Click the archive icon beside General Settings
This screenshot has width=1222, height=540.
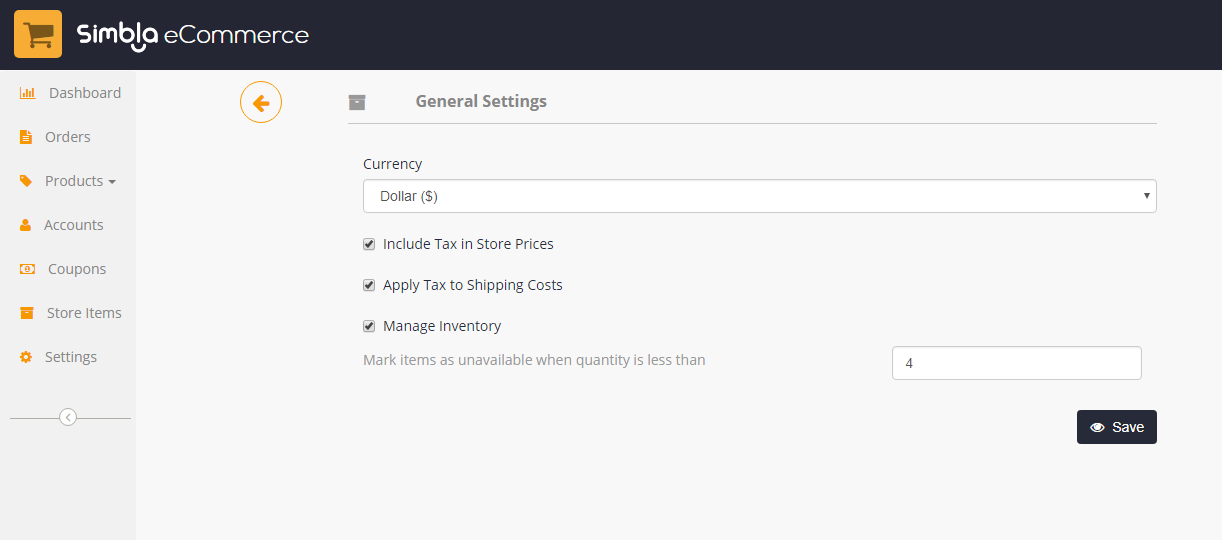click(357, 102)
